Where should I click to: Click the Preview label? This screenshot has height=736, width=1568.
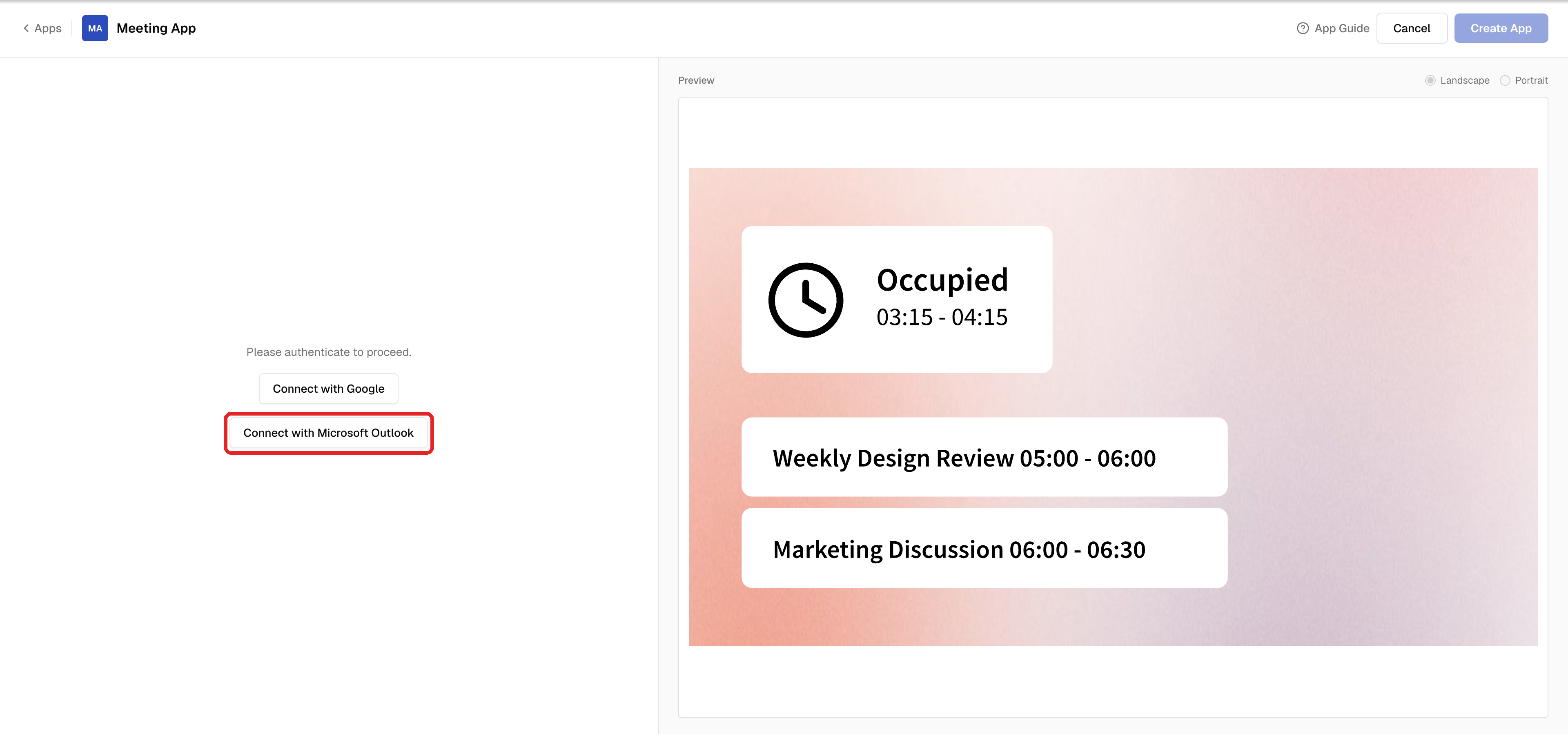(x=696, y=80)
